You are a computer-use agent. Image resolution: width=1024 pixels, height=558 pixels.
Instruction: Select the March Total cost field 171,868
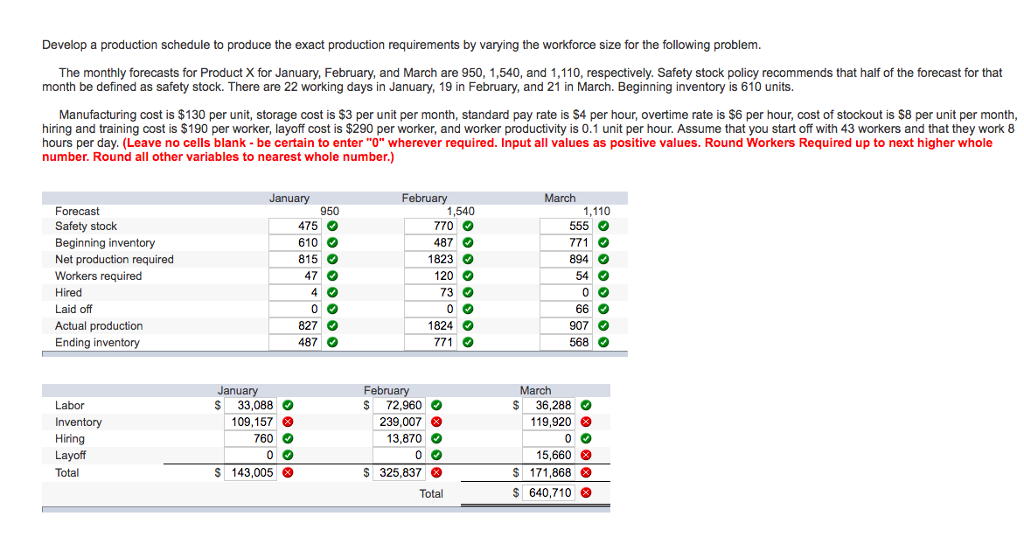(549, 472)
